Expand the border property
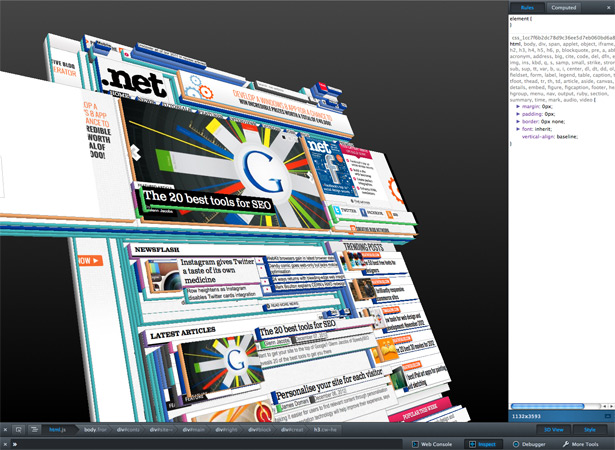 pyautogui.click(x=518, y=122)
